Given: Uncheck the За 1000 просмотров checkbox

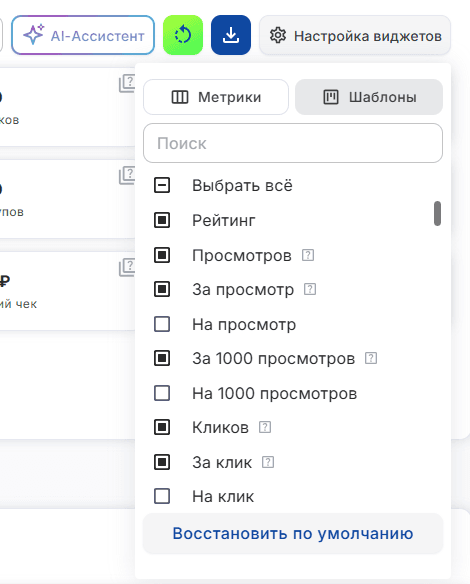Looking at the screenshot, I should coord(162,358).
